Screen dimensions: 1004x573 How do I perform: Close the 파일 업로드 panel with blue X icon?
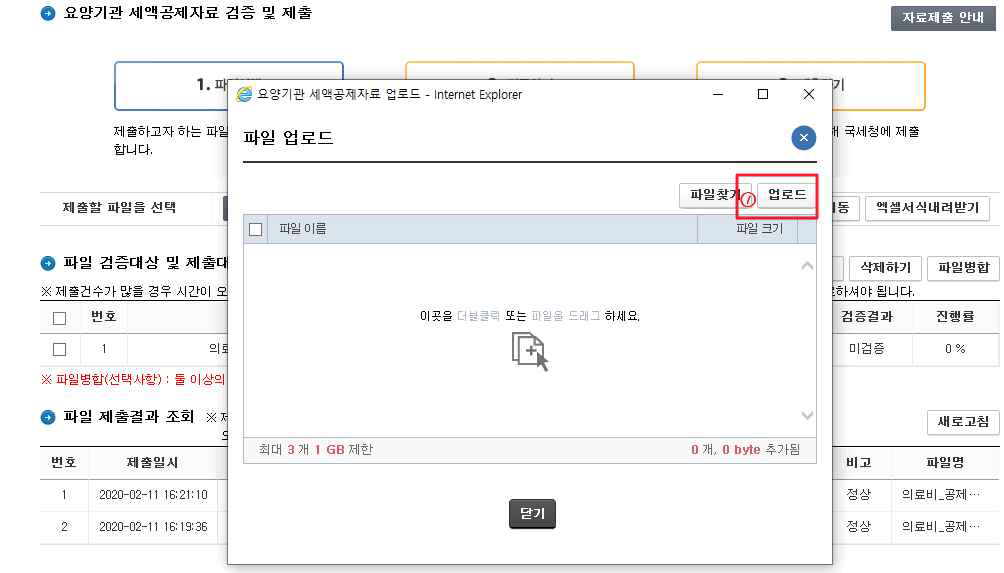(x=803, y=138)
